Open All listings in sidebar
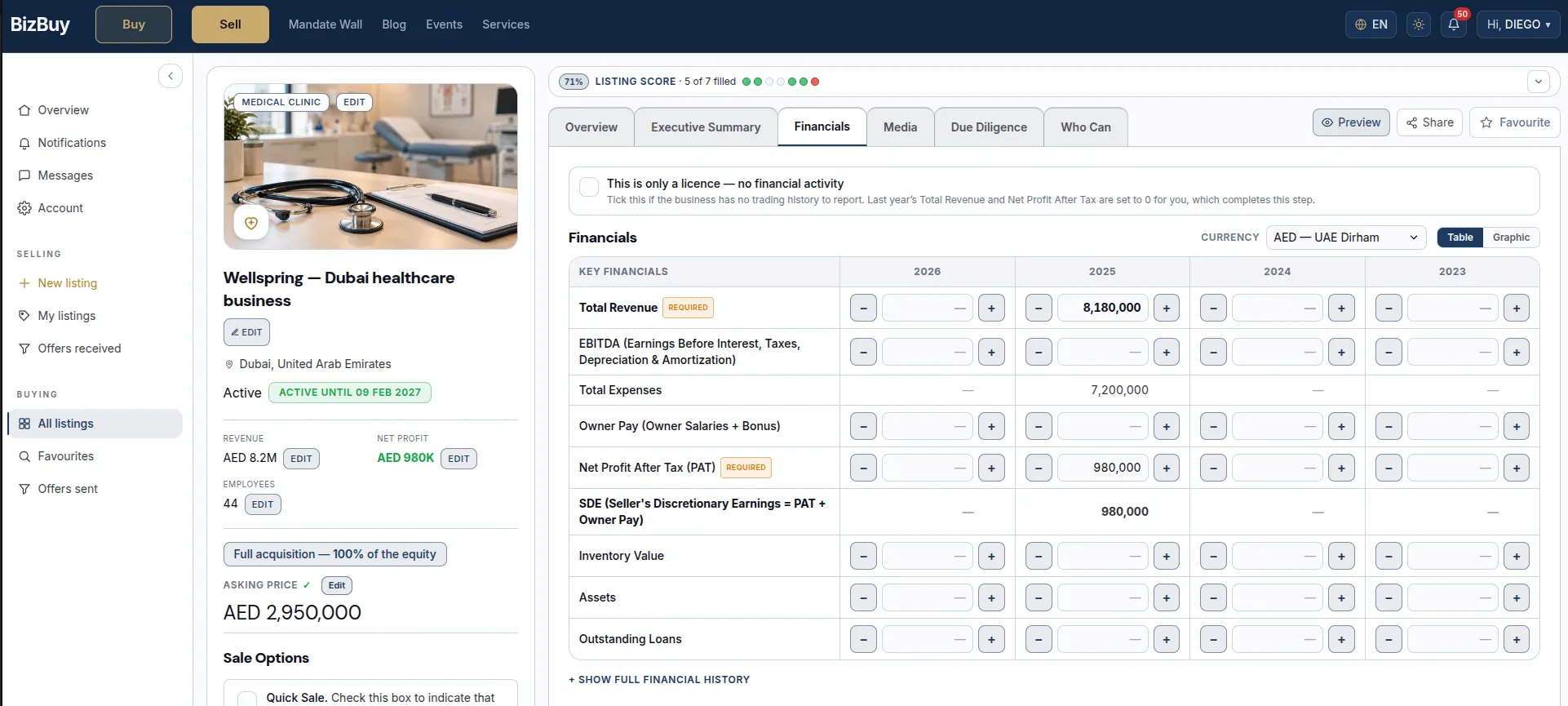 [x=95, y=424]
